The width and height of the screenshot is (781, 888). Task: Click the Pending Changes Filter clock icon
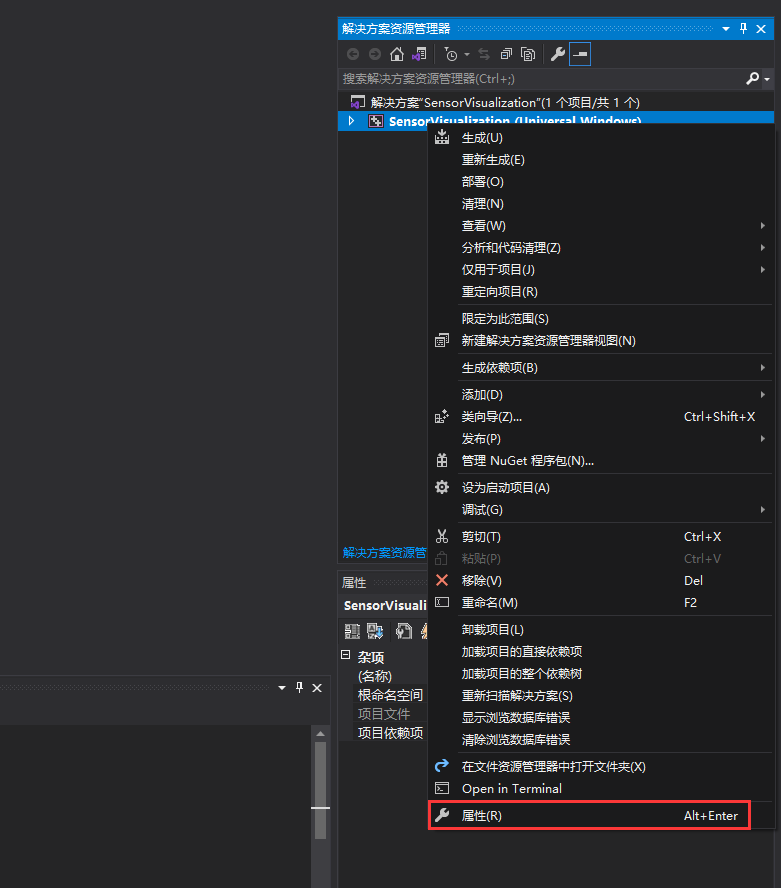452,54
